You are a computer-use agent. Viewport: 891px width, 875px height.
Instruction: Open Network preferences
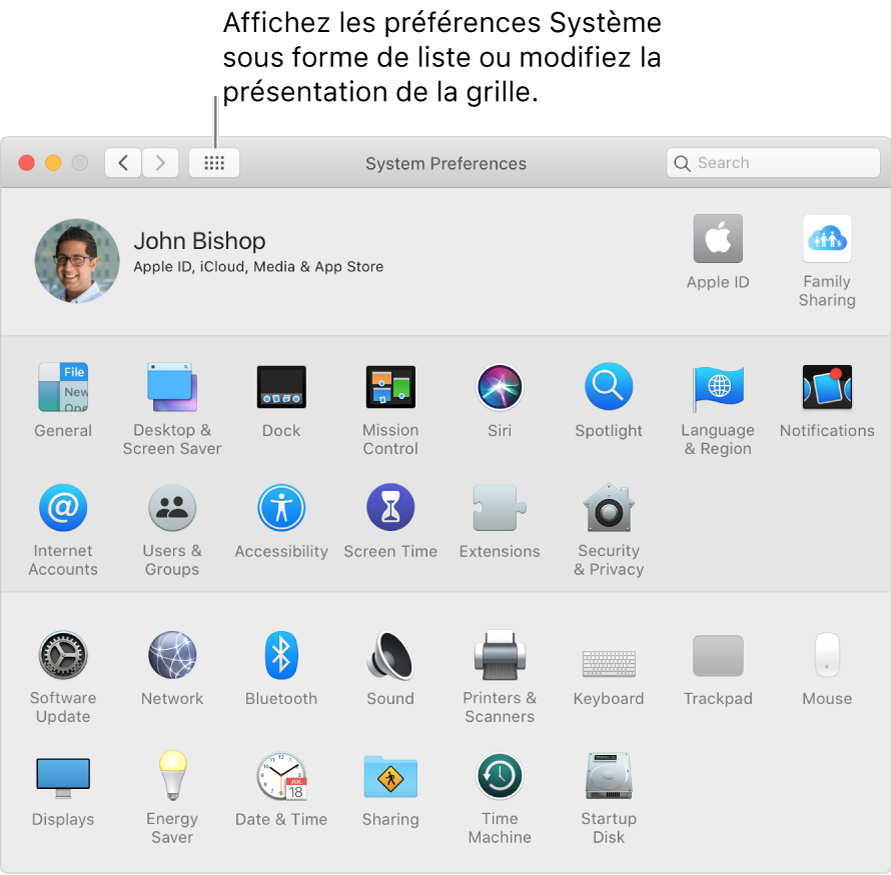(x=172, y=655)
